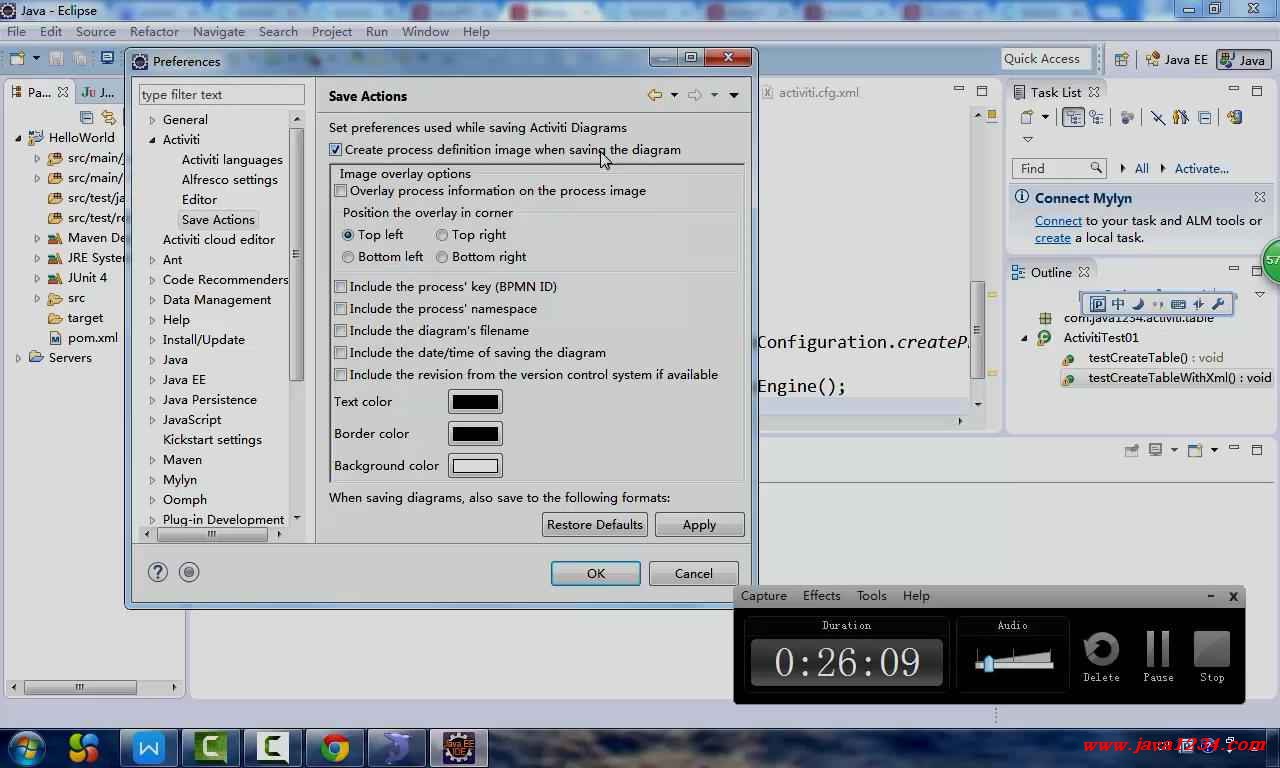Expand the Java EE preferences node

(x=153, y=380)
